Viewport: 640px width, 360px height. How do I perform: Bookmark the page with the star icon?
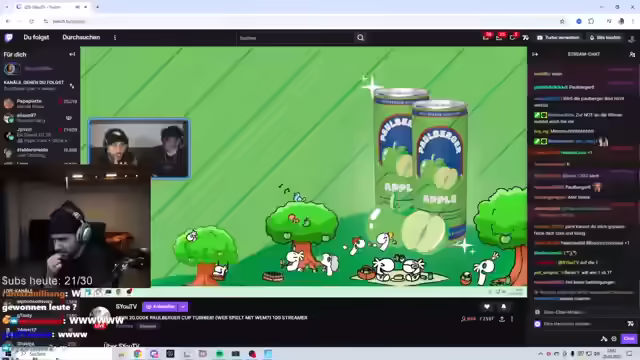tap(562, 21)
